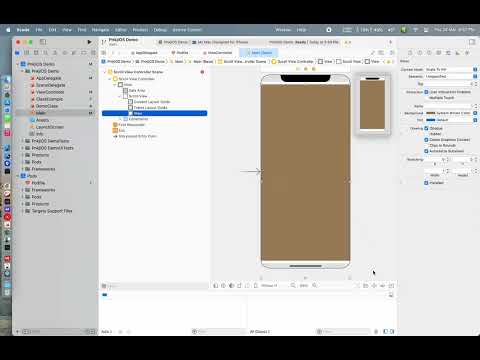The image size is (480, 360).
Task: Open the File menu
Action: pyautogui.click(x=39, y=30)
